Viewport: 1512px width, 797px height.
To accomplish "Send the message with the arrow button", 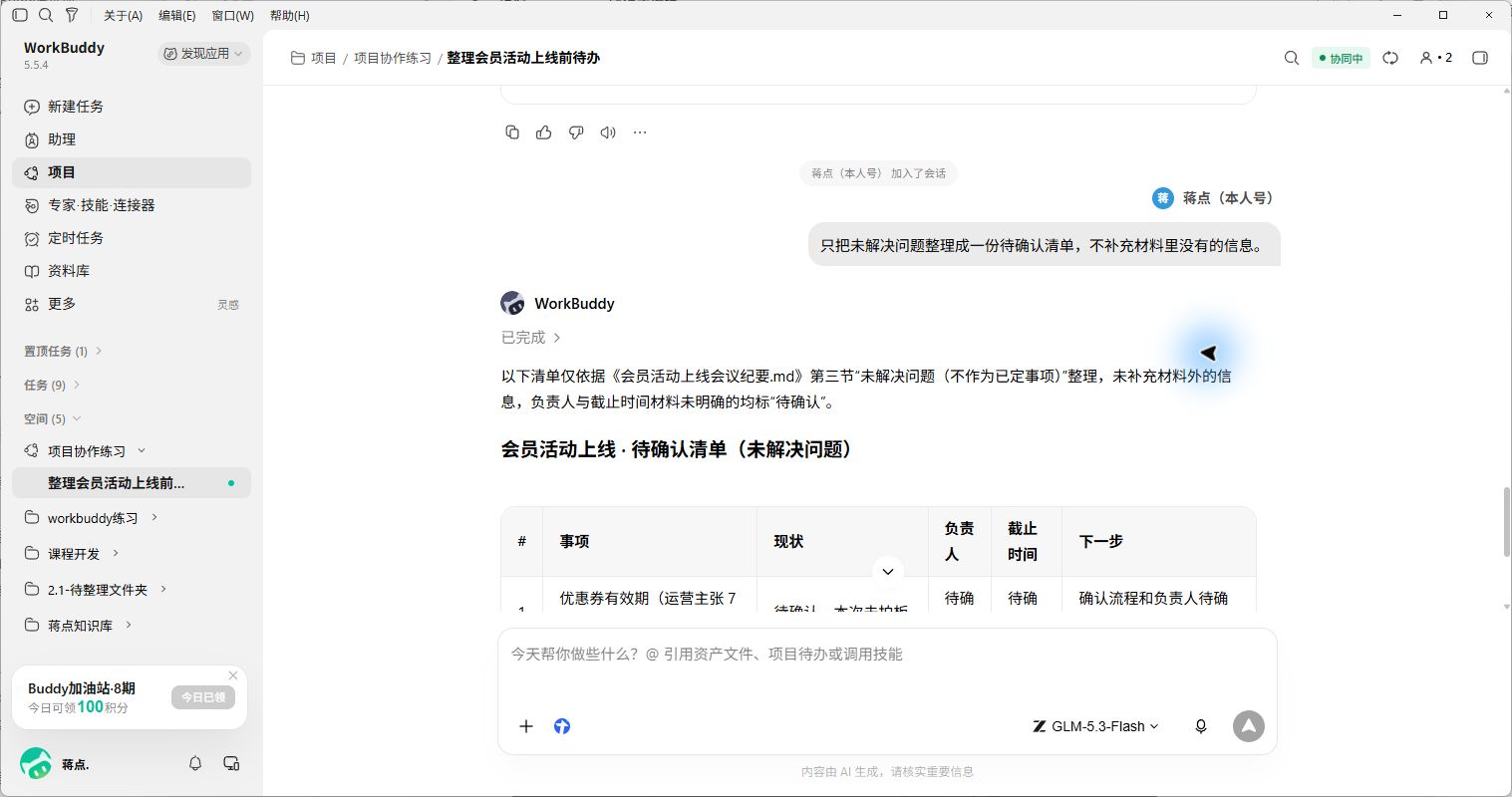I will click(x=1249, y=726).
